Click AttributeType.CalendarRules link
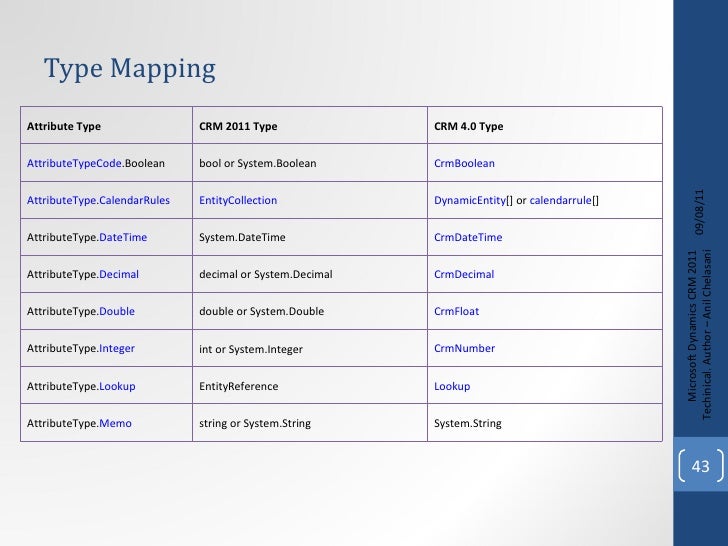 [x=98, y=201]
